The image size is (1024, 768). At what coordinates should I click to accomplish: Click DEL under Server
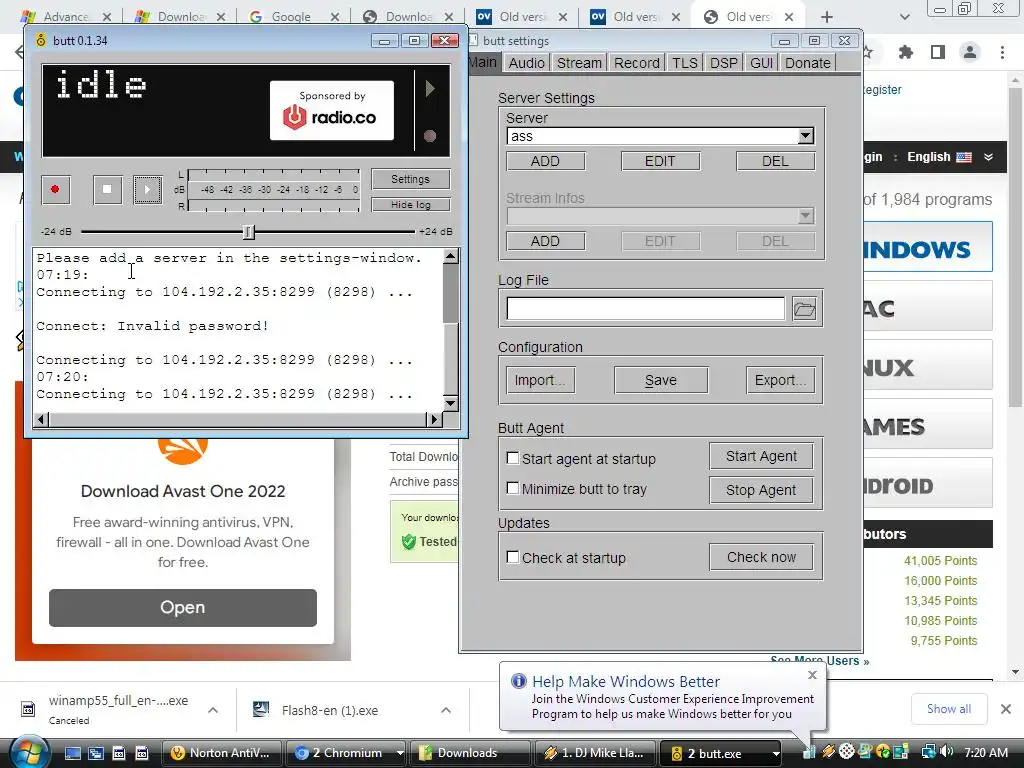775,161
